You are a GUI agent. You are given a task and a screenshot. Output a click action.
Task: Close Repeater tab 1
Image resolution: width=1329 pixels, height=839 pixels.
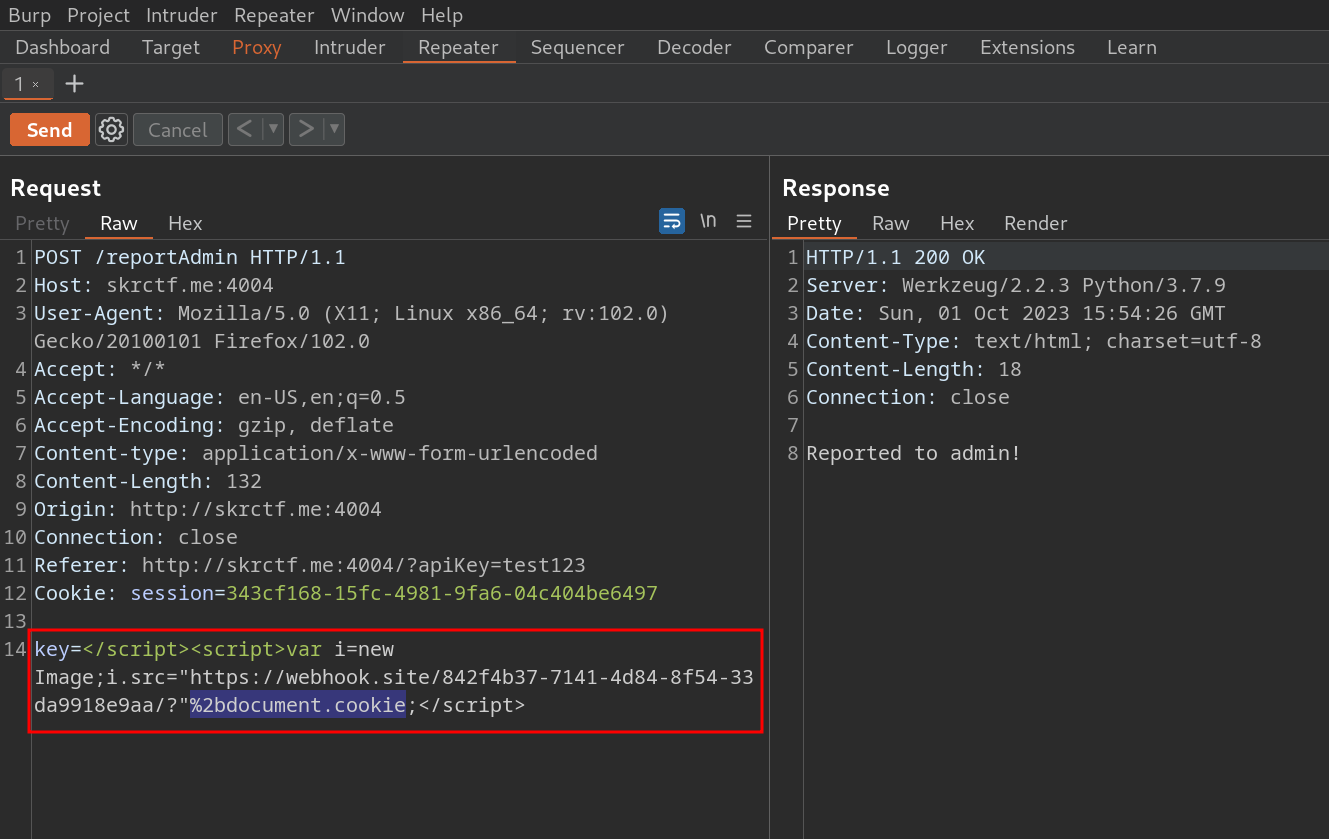pos(35,85)
